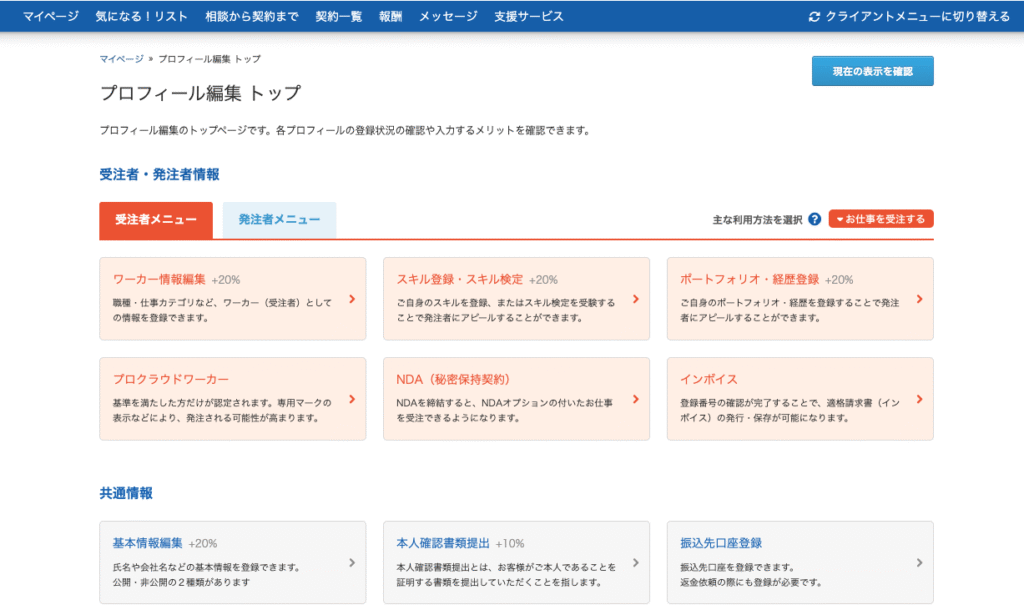Click the 共通情報 section heading

click(x=126, y=493)
